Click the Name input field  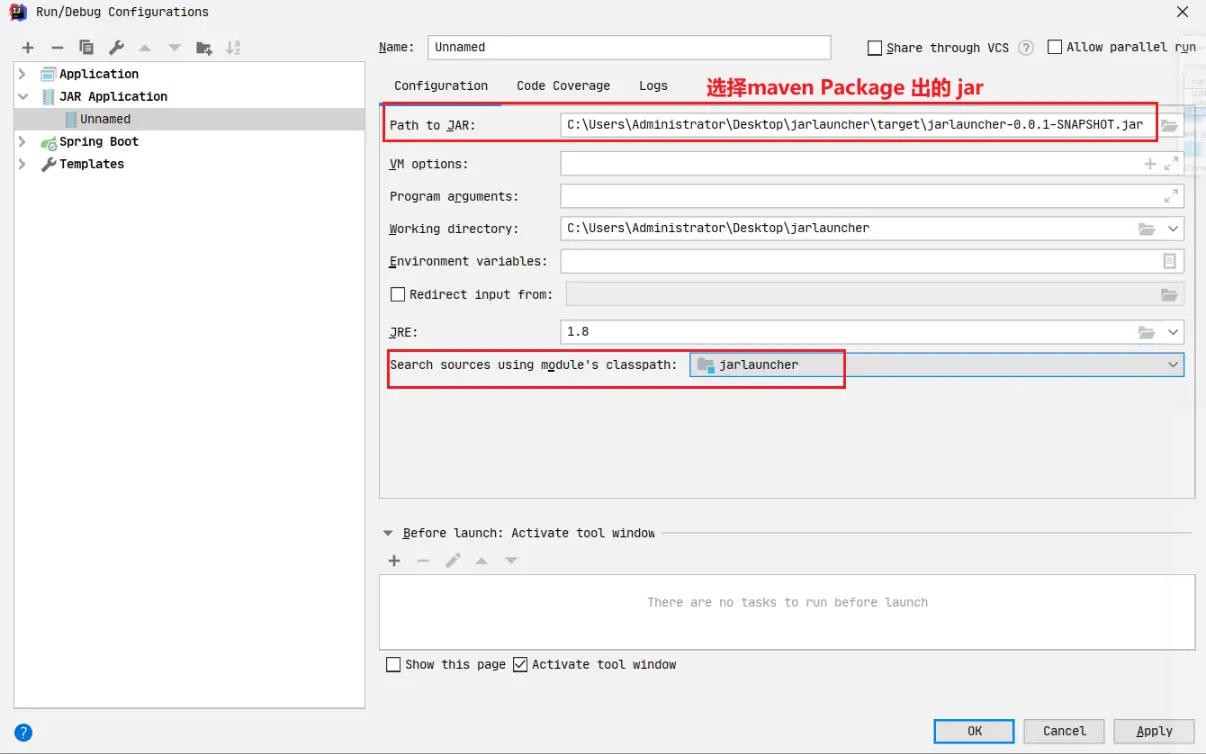point(629,47)
